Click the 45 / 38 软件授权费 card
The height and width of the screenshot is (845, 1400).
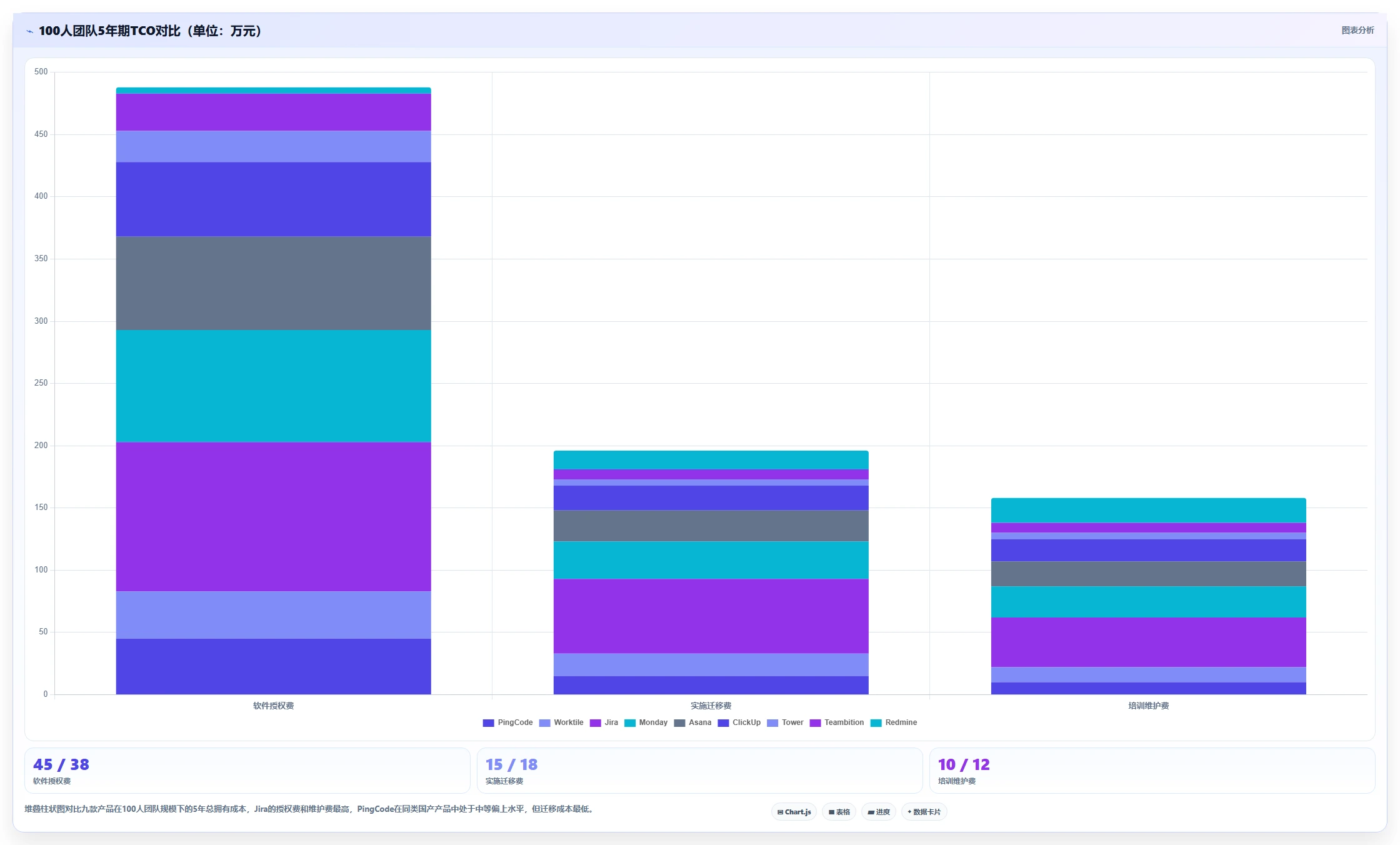[x=247, y=771]
